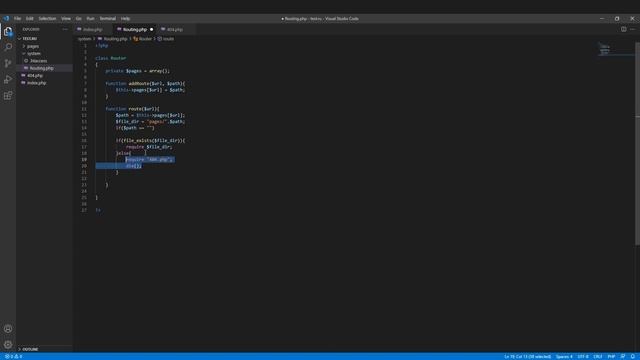640x360 pixels.
Task: Open notifications bell in status bar
Action: (633, 356)
